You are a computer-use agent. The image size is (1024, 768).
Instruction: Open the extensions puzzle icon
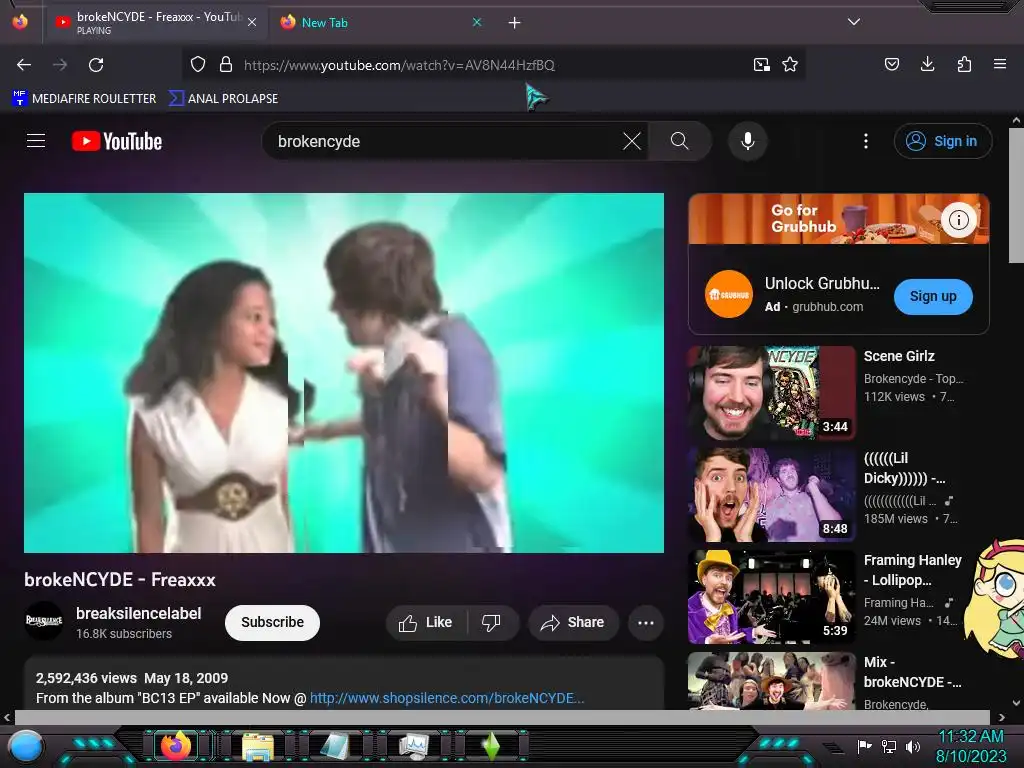[x=964, y=64]
